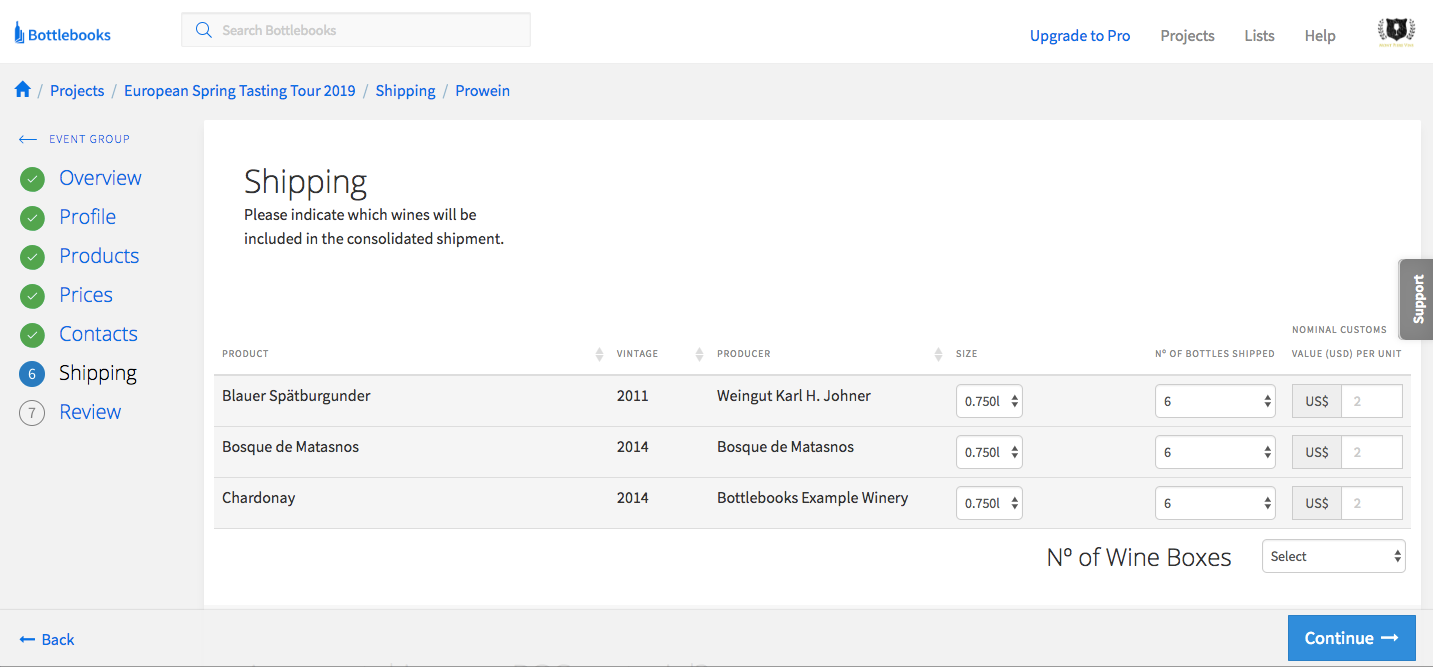
Task: Go to European Spring Tasting Tour 2019 breadcrumb
Action: [x=240, y=90]
